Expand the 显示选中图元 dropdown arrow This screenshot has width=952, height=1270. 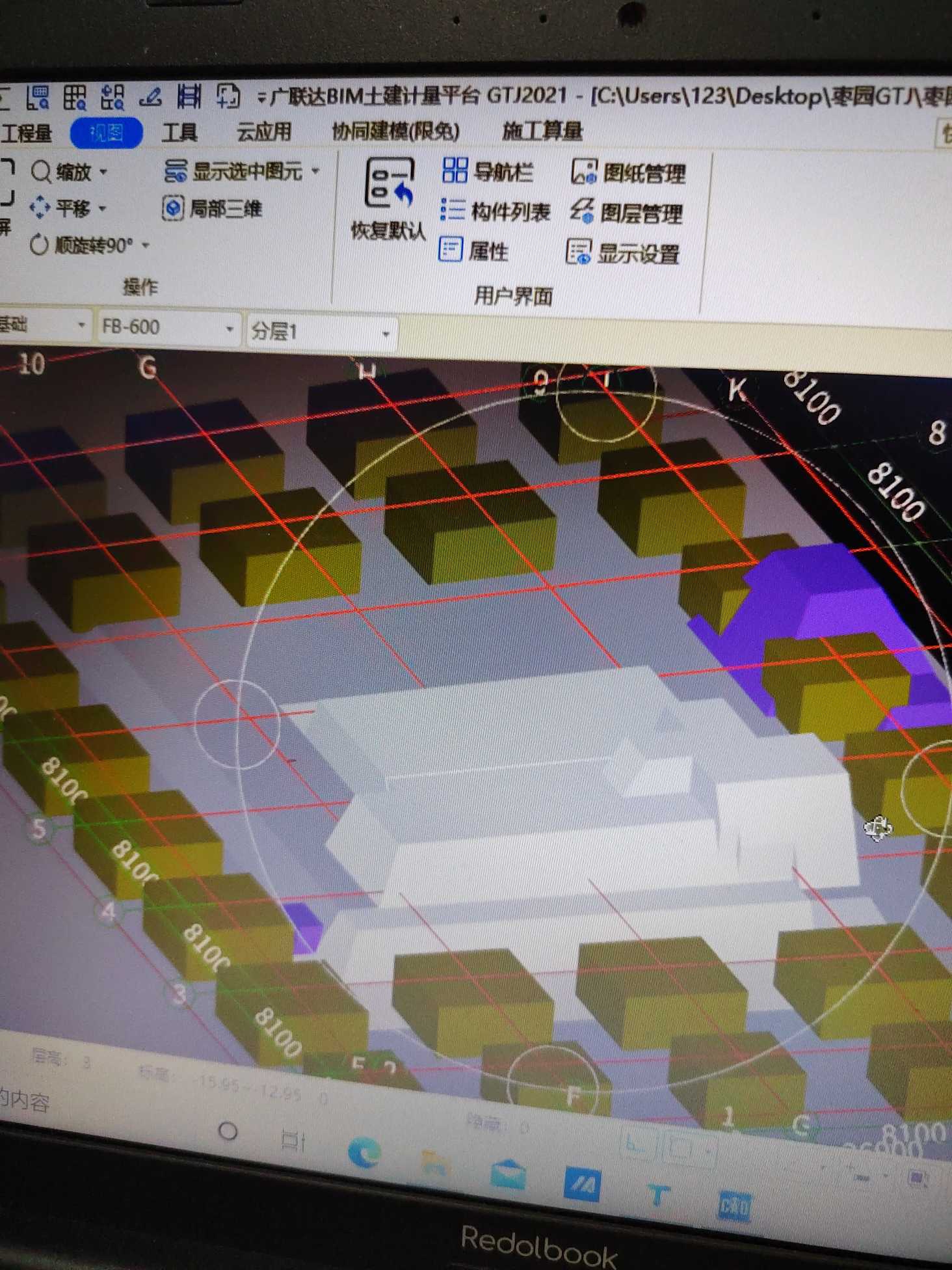click(315, 172)
